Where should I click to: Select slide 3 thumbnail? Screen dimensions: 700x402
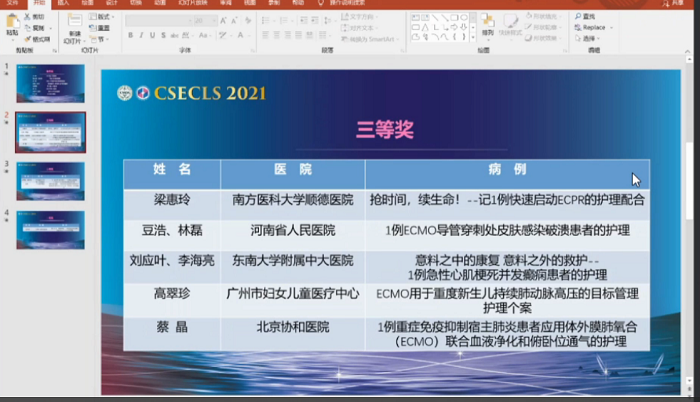coord(50,180)
